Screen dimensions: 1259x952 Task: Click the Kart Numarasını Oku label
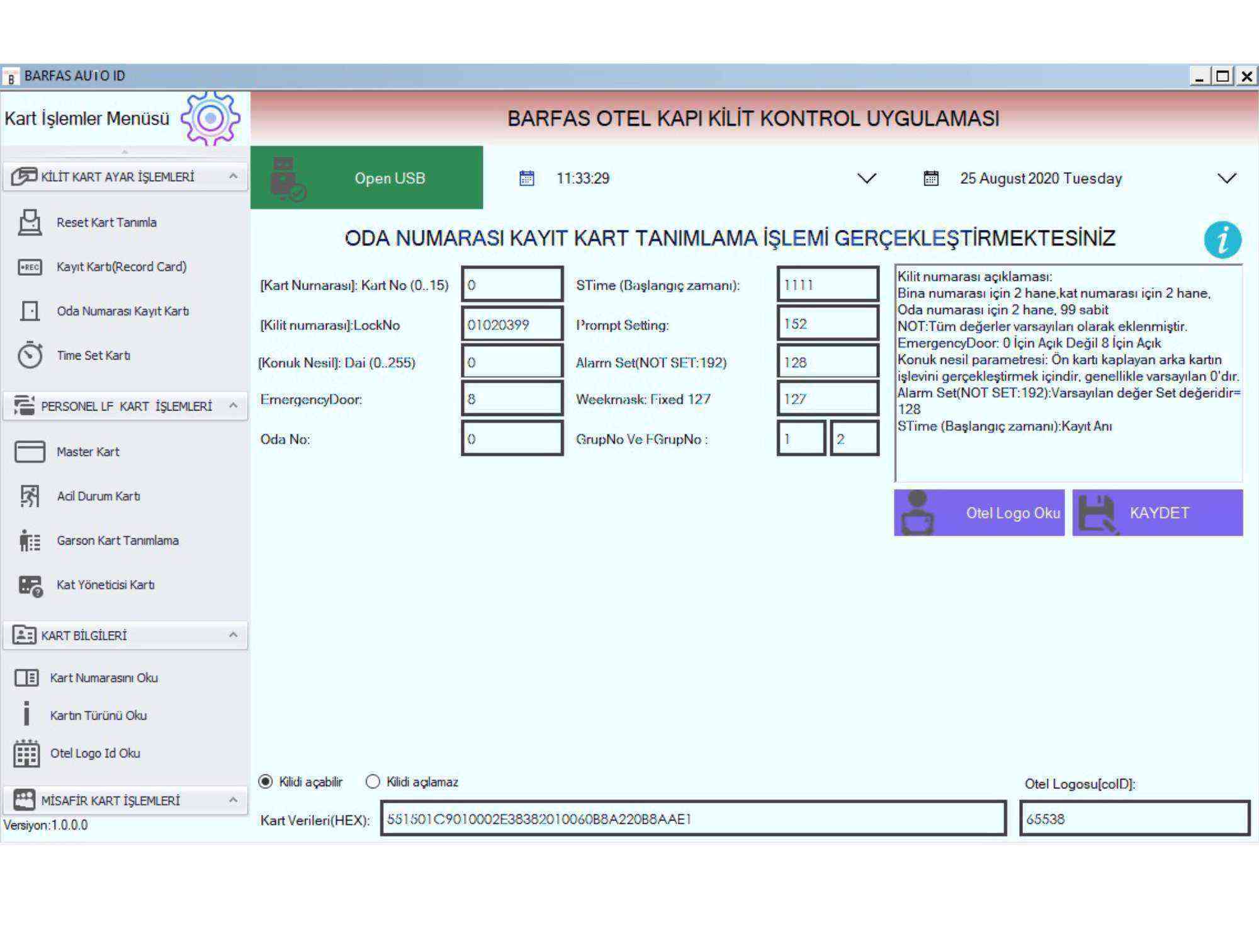(x=104, y=677)
